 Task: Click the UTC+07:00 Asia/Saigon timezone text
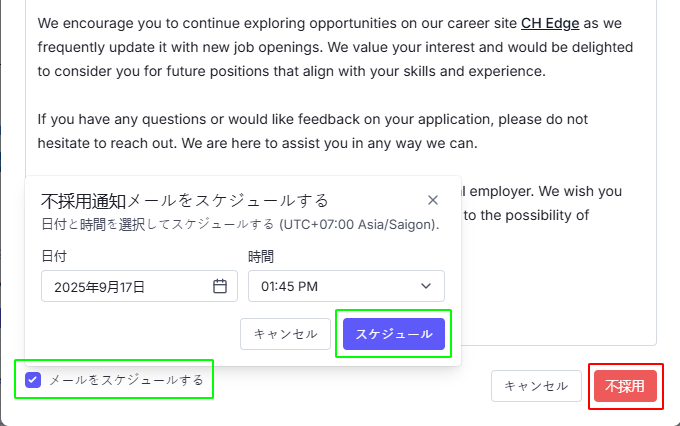[x=360, y=224]
